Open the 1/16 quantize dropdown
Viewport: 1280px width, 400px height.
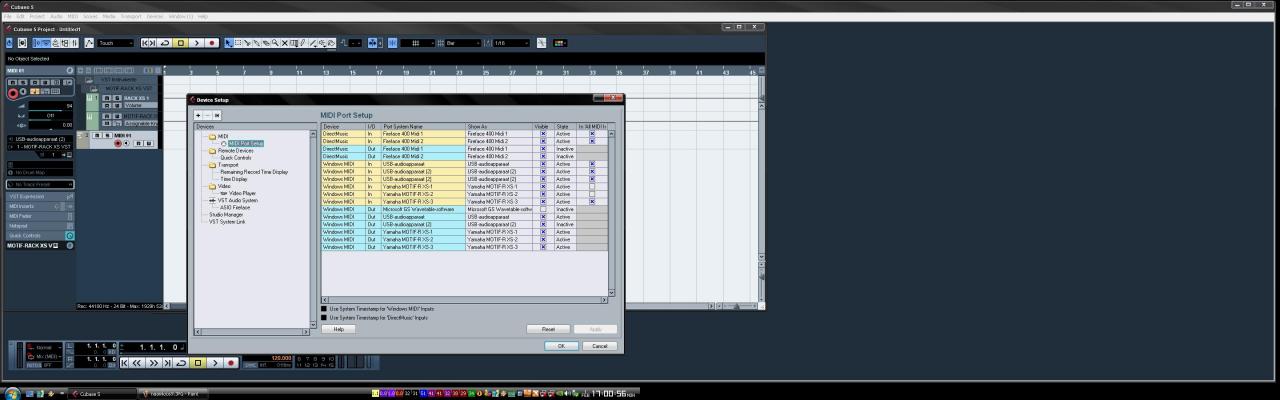(x=510, y=43)
